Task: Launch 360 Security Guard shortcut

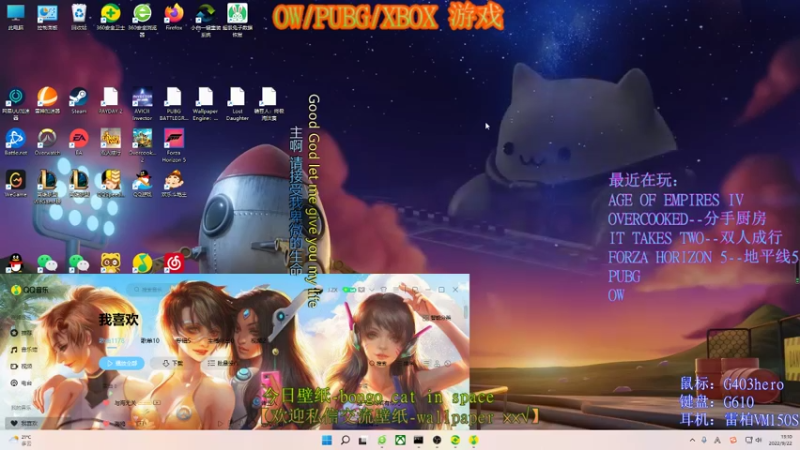Action: coord(110,16)
